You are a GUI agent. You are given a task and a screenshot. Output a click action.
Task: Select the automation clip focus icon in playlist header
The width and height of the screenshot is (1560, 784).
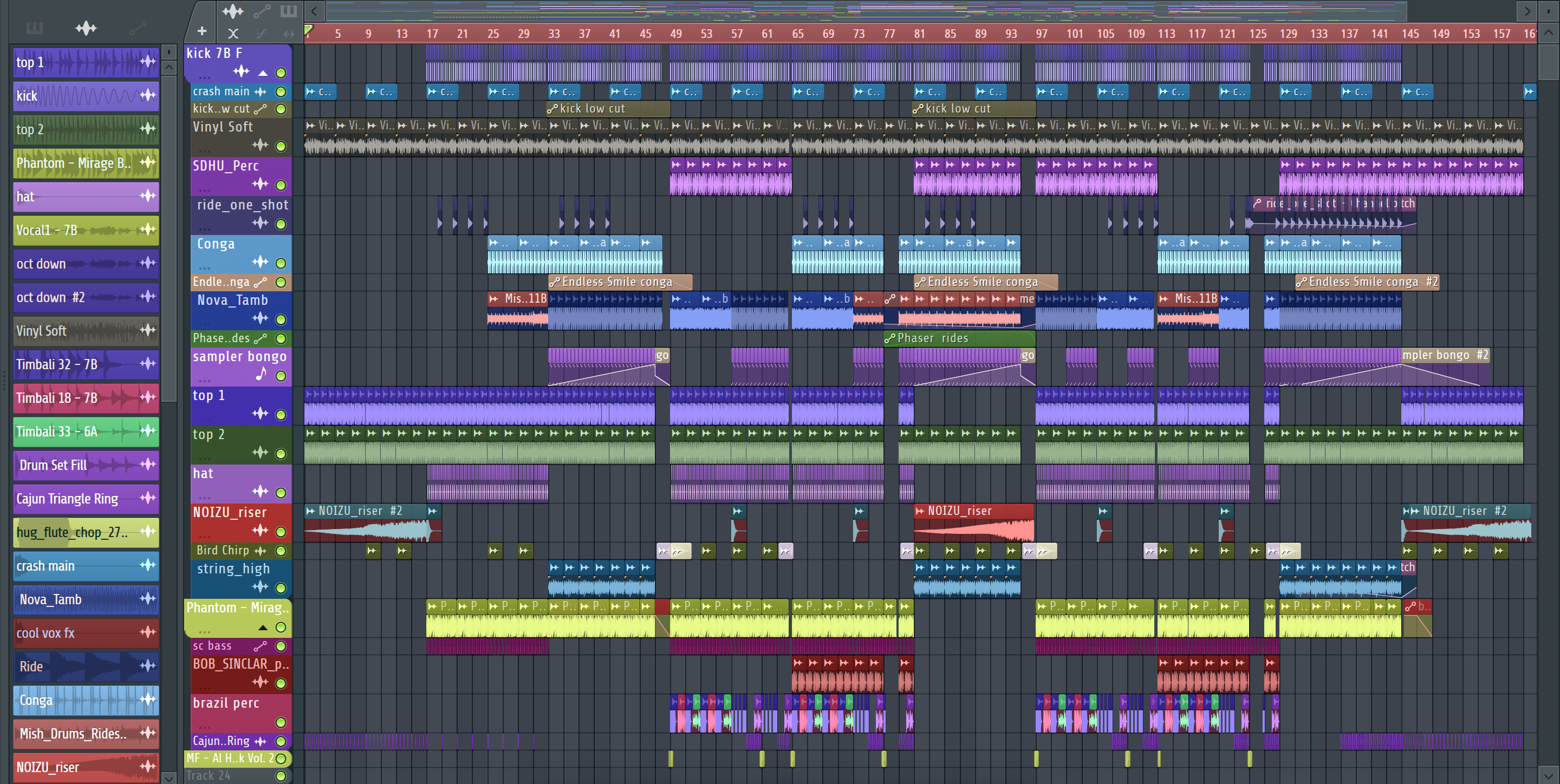262,11
